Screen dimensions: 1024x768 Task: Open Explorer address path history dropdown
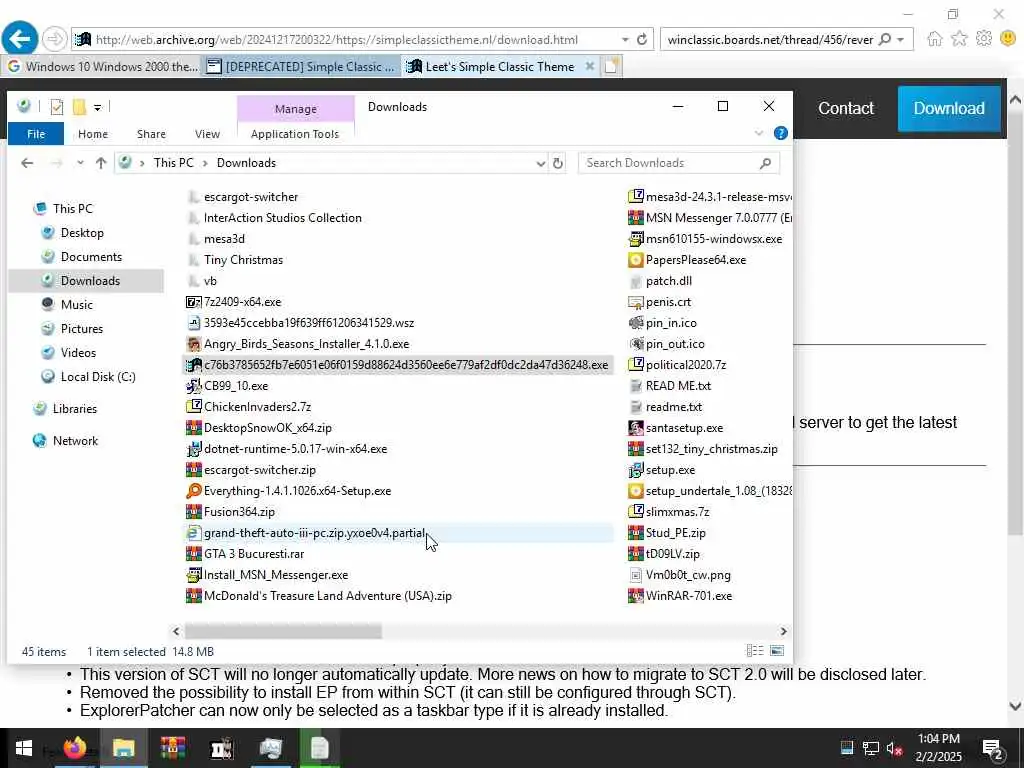[x=541, y=163]
